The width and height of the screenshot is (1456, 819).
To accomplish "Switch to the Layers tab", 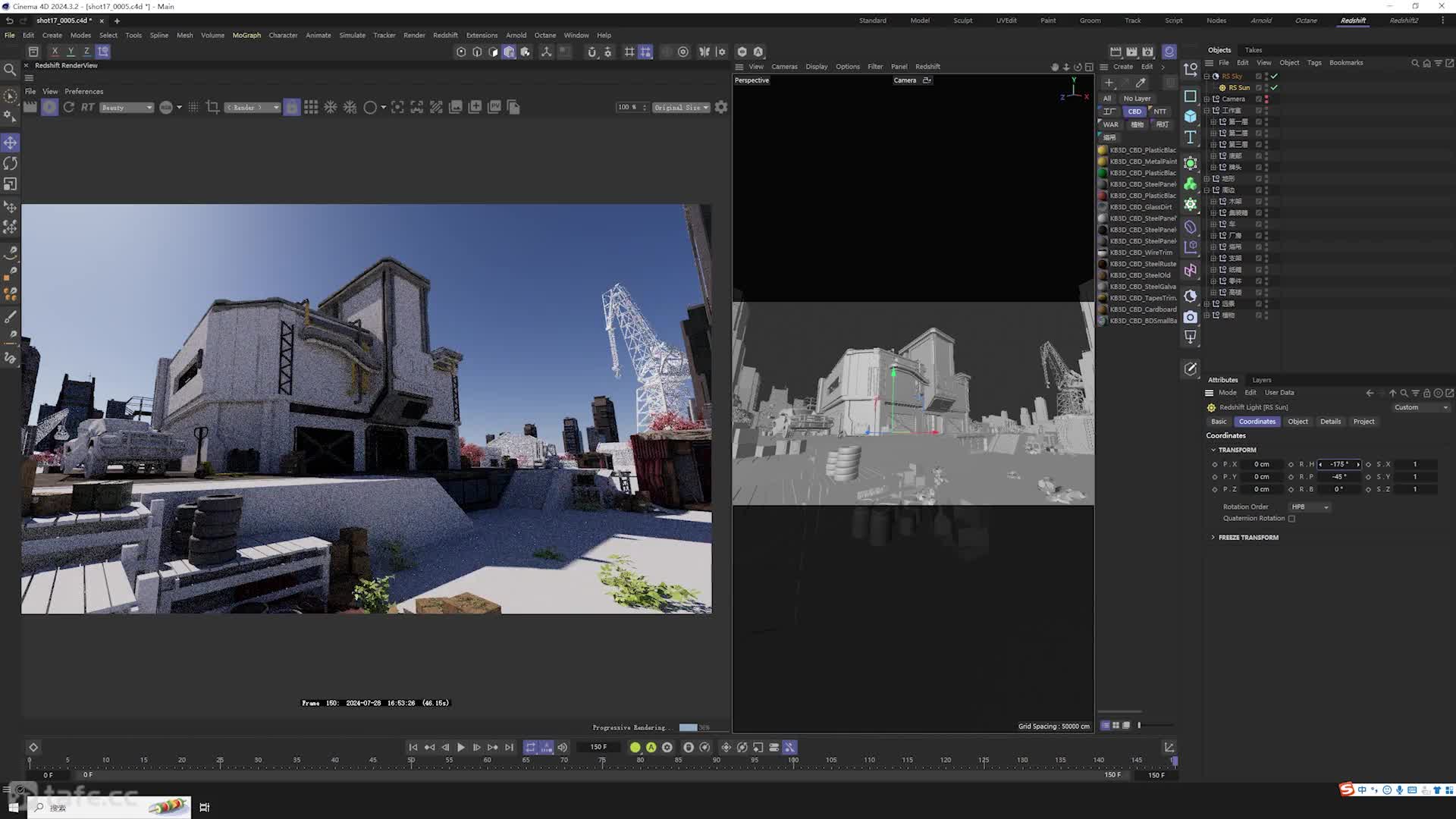I will pos(1262,380).
